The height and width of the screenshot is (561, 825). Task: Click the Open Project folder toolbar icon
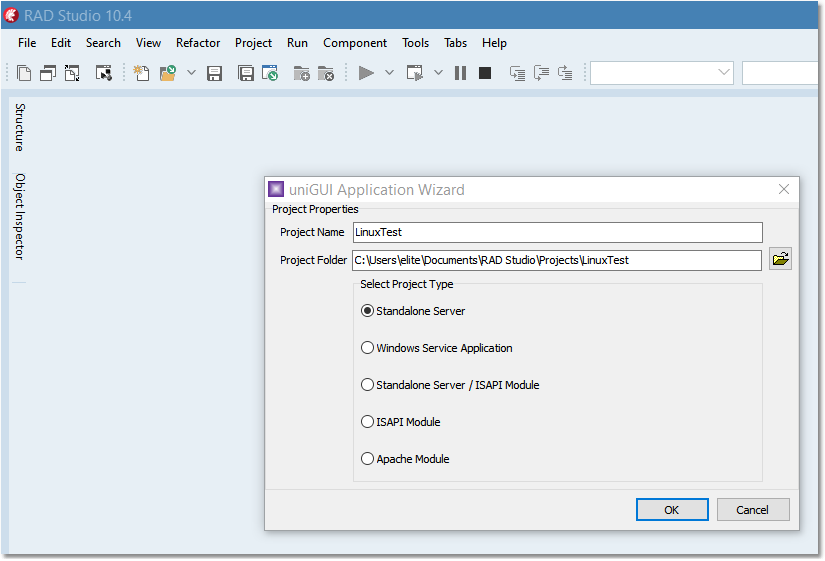[168, 73]
